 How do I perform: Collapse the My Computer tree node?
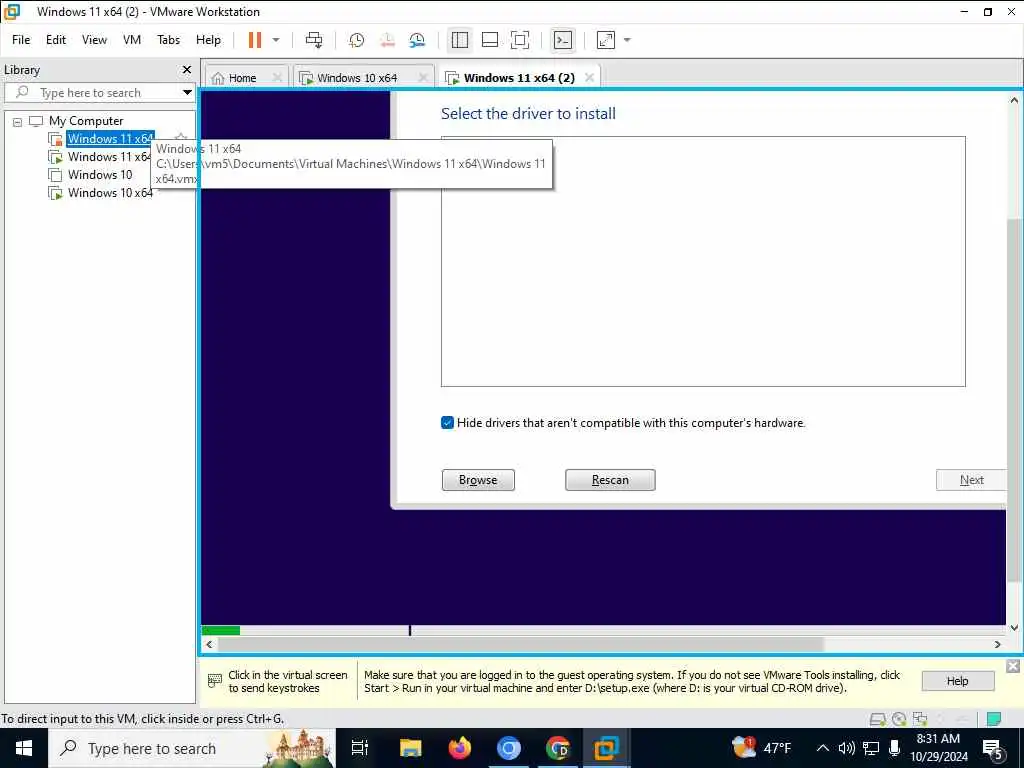(x=18, y=121)
